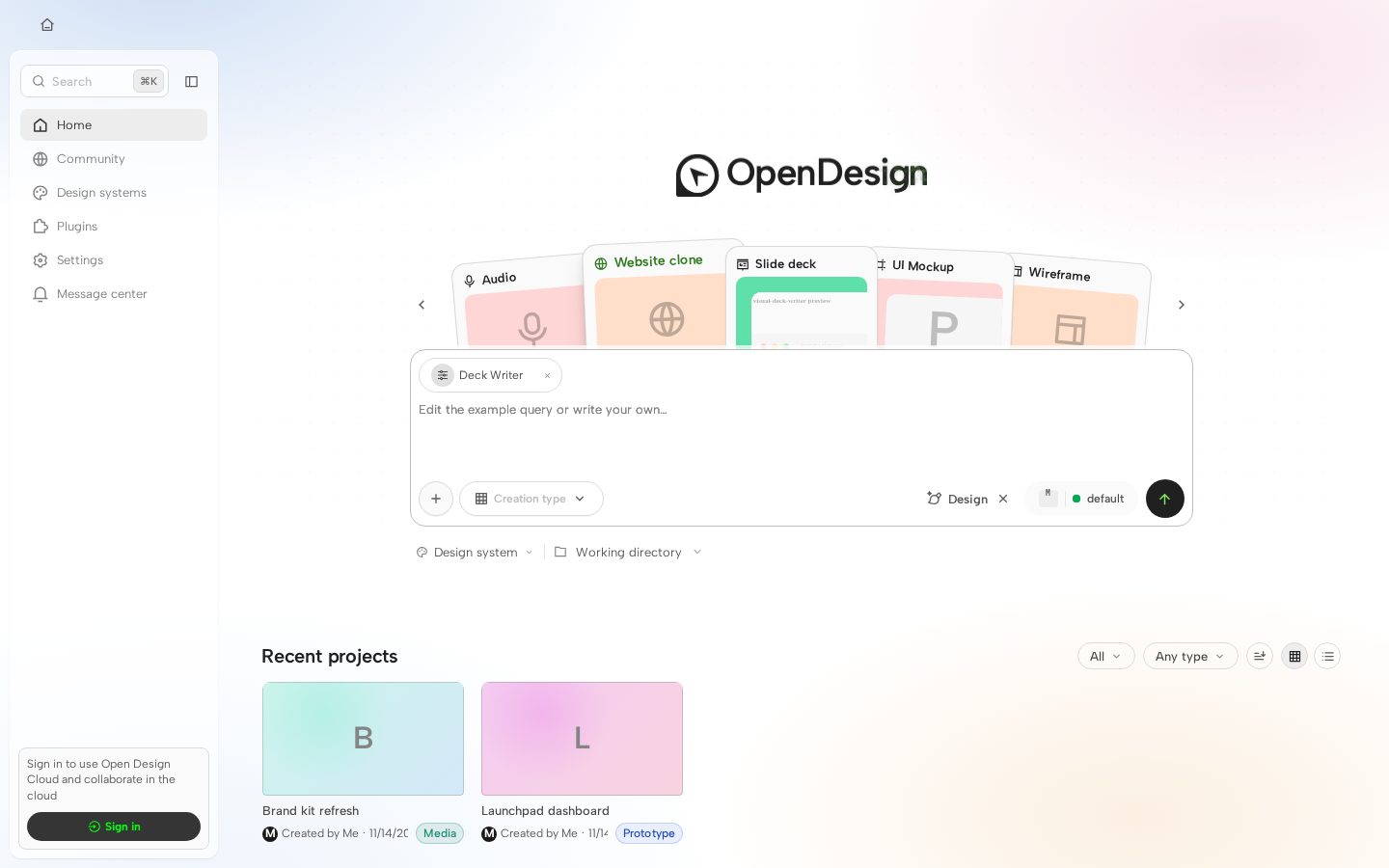This screenshot has width=1389, height=868.
Task: Open the Creation type dropdown
Action: coord(531,499)
